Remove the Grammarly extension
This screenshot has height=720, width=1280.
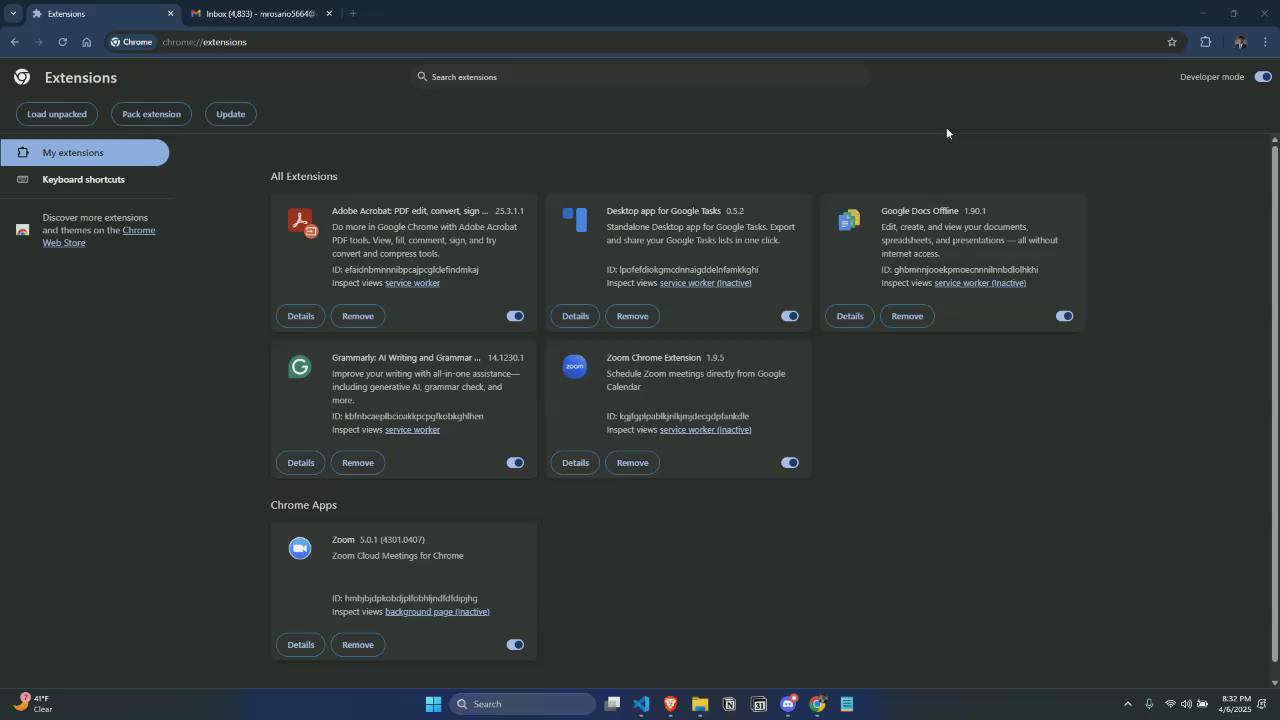[358, 463]
